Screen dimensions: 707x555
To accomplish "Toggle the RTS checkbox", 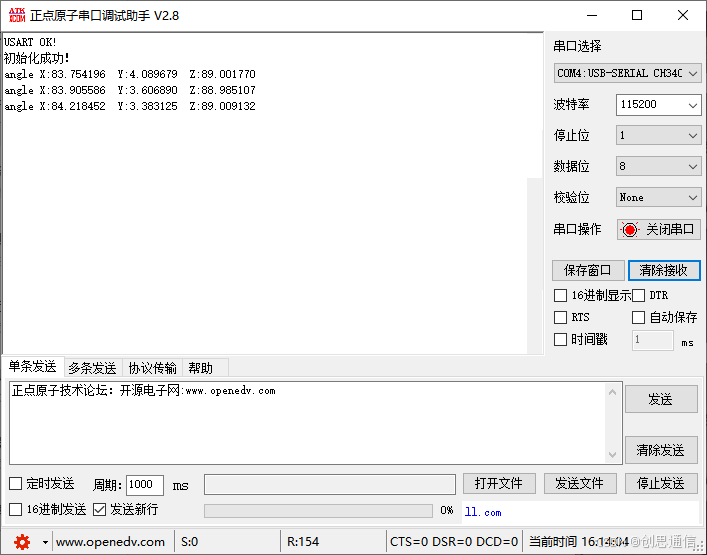I will click(560, 317).
